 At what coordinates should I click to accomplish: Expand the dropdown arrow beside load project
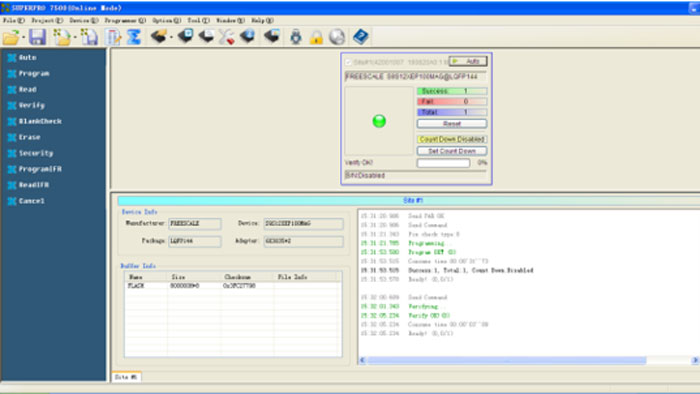pos(75,37)
